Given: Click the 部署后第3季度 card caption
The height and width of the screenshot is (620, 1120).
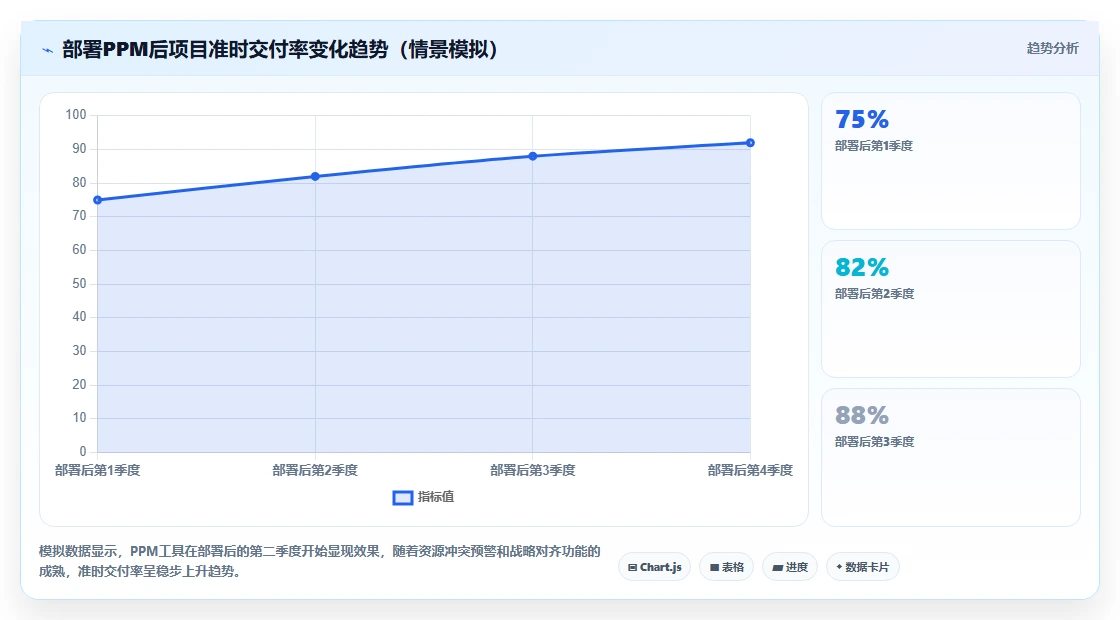Looking at the screenshot, I should coord(874,441).
